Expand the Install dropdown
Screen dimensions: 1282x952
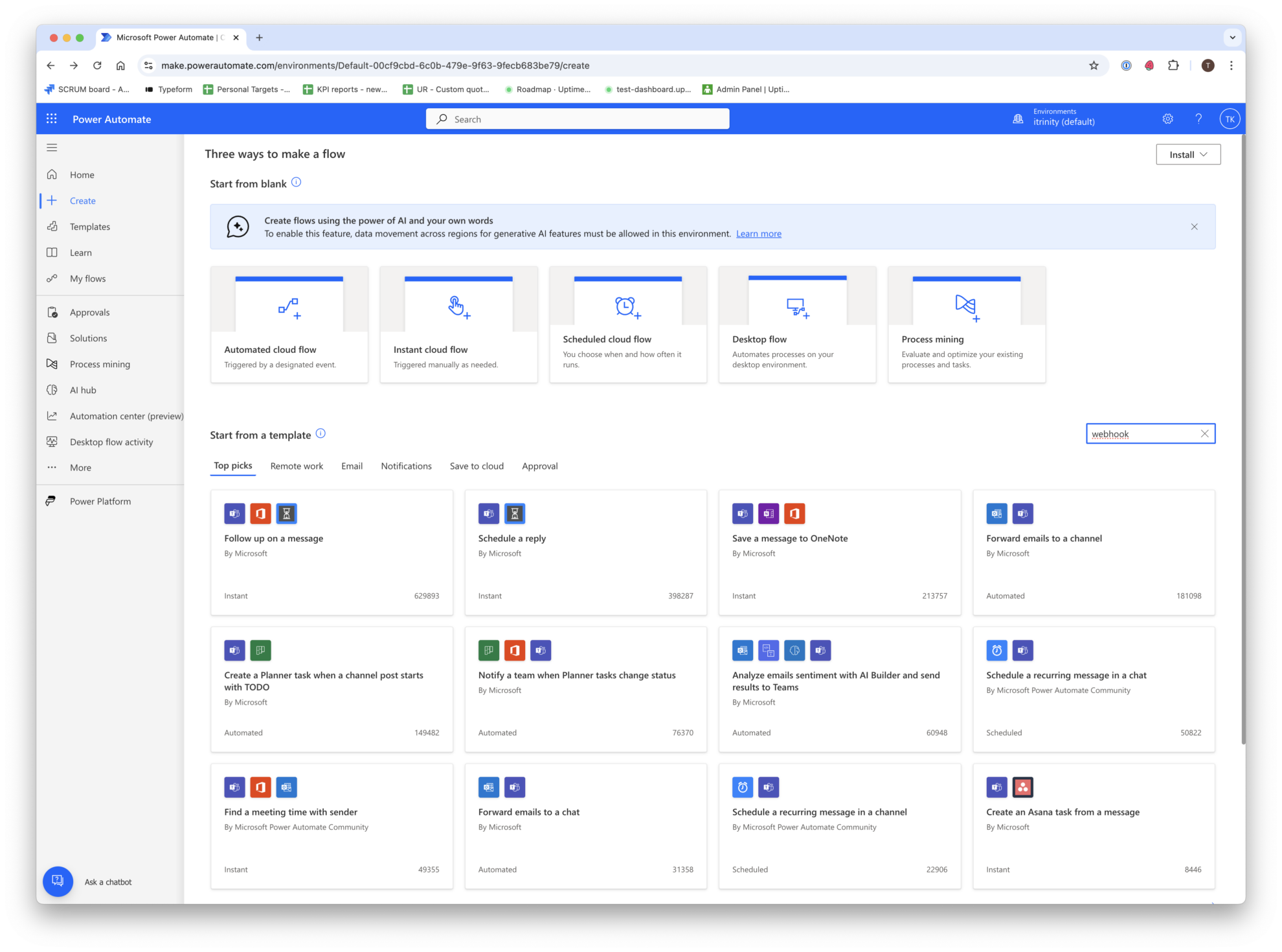point(1188,154)
